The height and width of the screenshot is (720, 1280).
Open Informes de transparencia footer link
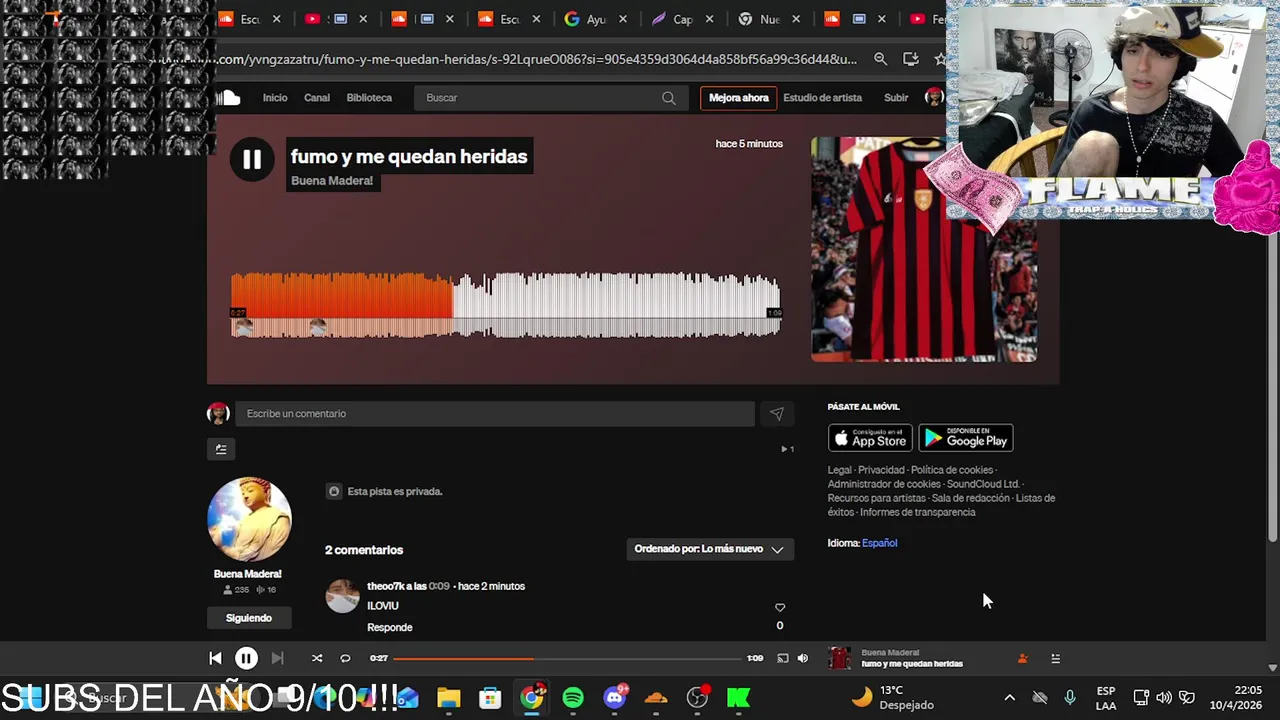918,512
